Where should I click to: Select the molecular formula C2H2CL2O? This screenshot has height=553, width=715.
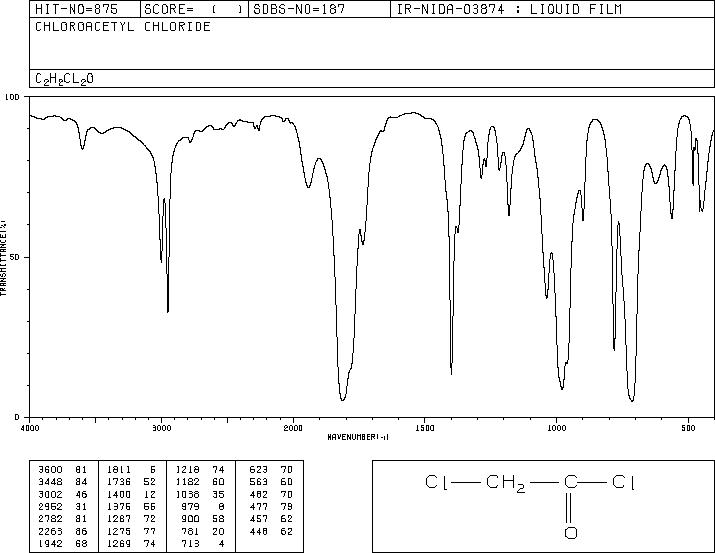[x=64, y=79]
